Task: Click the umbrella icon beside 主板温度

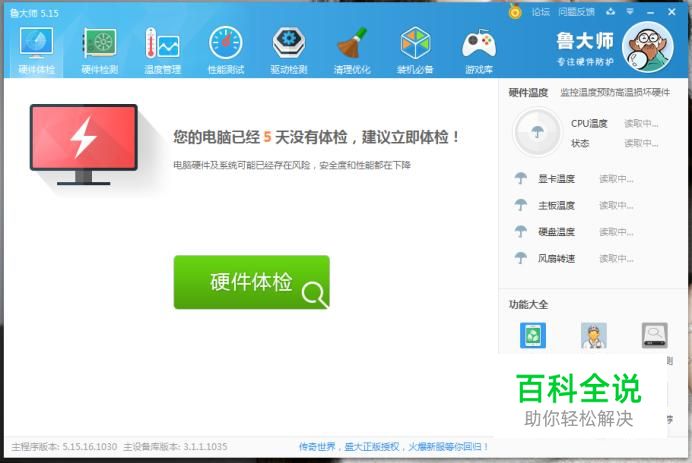Action: (521, 205)
